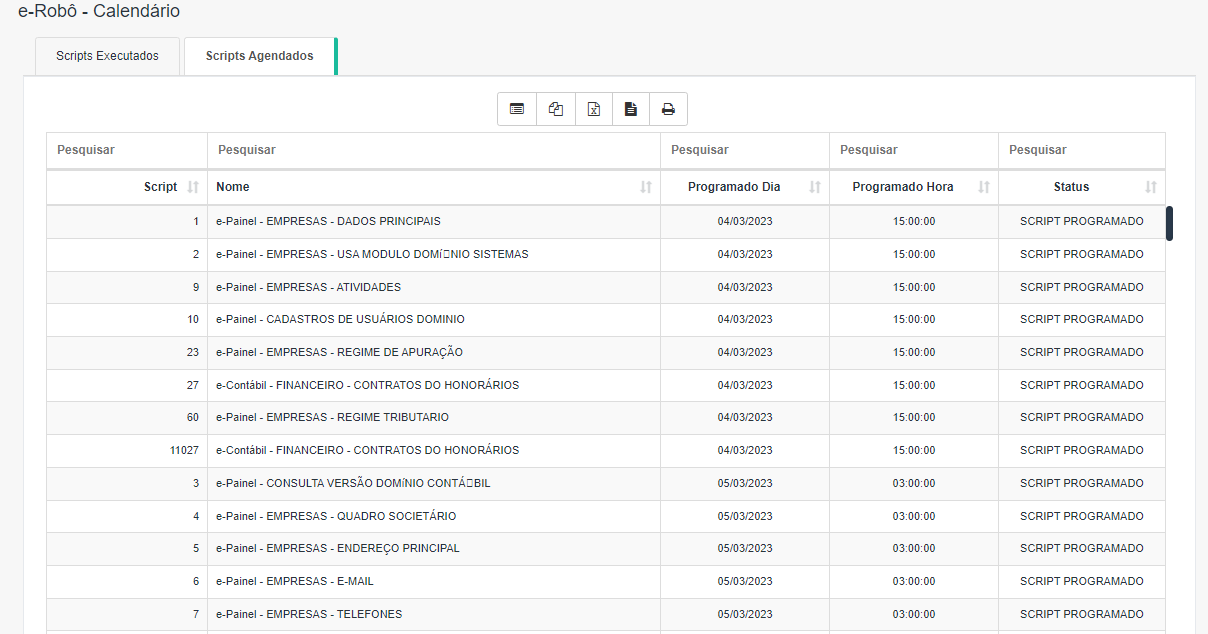Click SCRIPT PROGRAMADO status in REGIME TRIBUTARIO row
The width and height of the screenshot is (1208, 634).
(x=1082, y=417)
